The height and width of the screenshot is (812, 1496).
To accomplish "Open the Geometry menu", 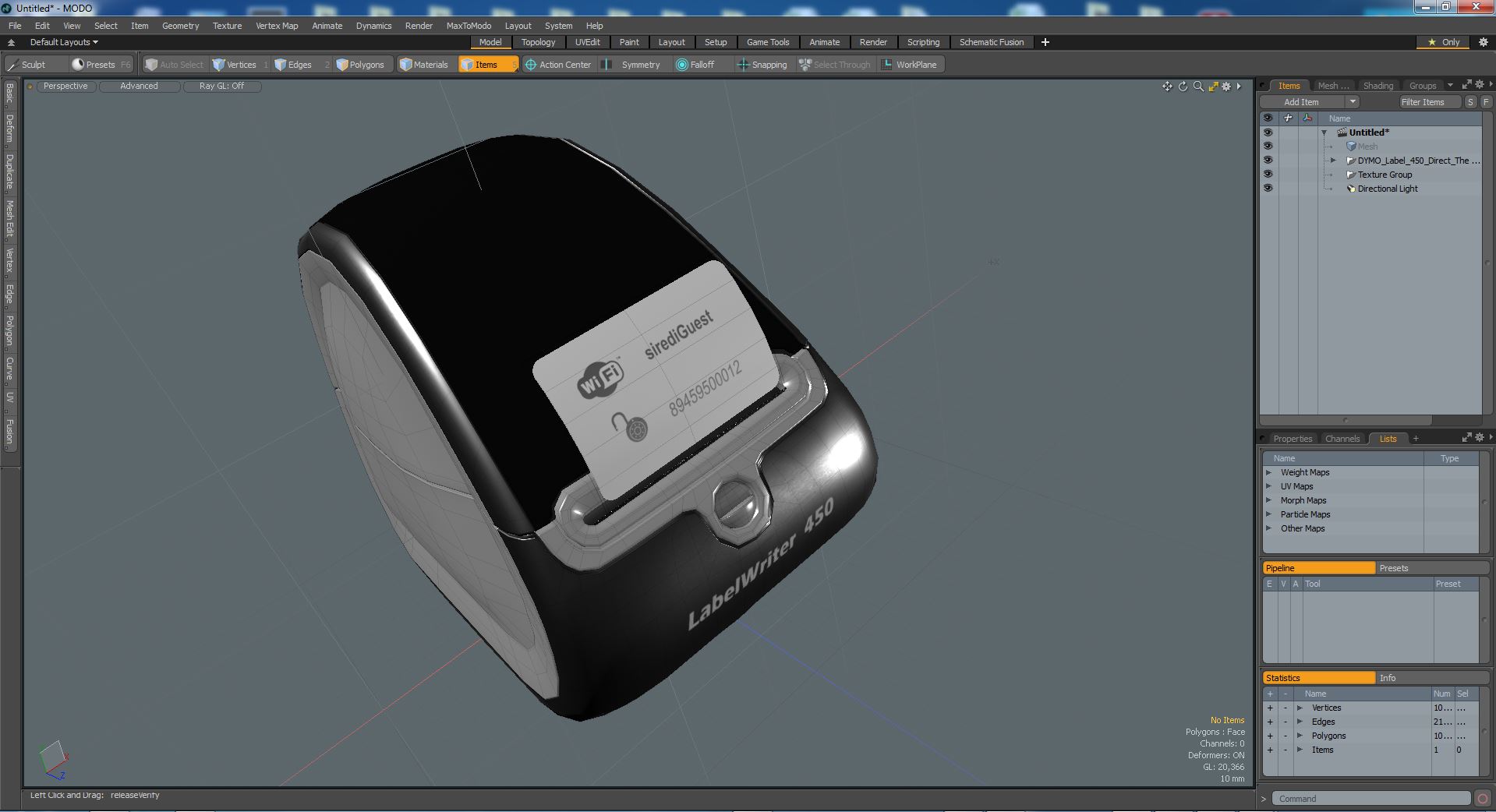I will click(180, 26).
